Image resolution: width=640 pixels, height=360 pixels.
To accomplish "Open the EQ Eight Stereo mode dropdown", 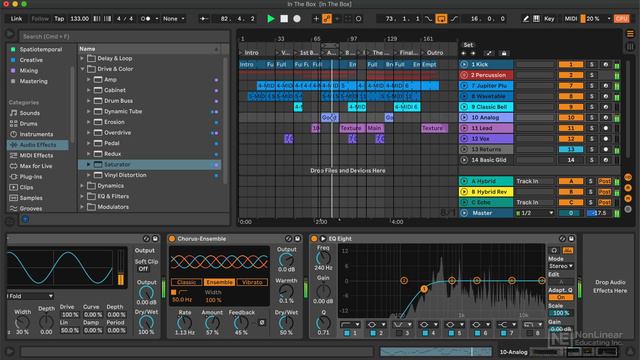I will 561,266.
